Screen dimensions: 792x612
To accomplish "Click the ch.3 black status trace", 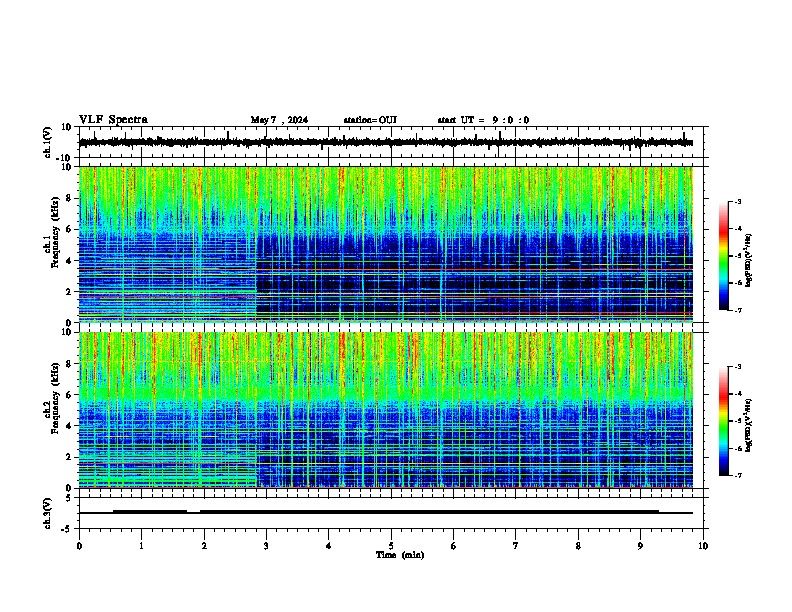I will pyautogui.click(x=386, y=512).
